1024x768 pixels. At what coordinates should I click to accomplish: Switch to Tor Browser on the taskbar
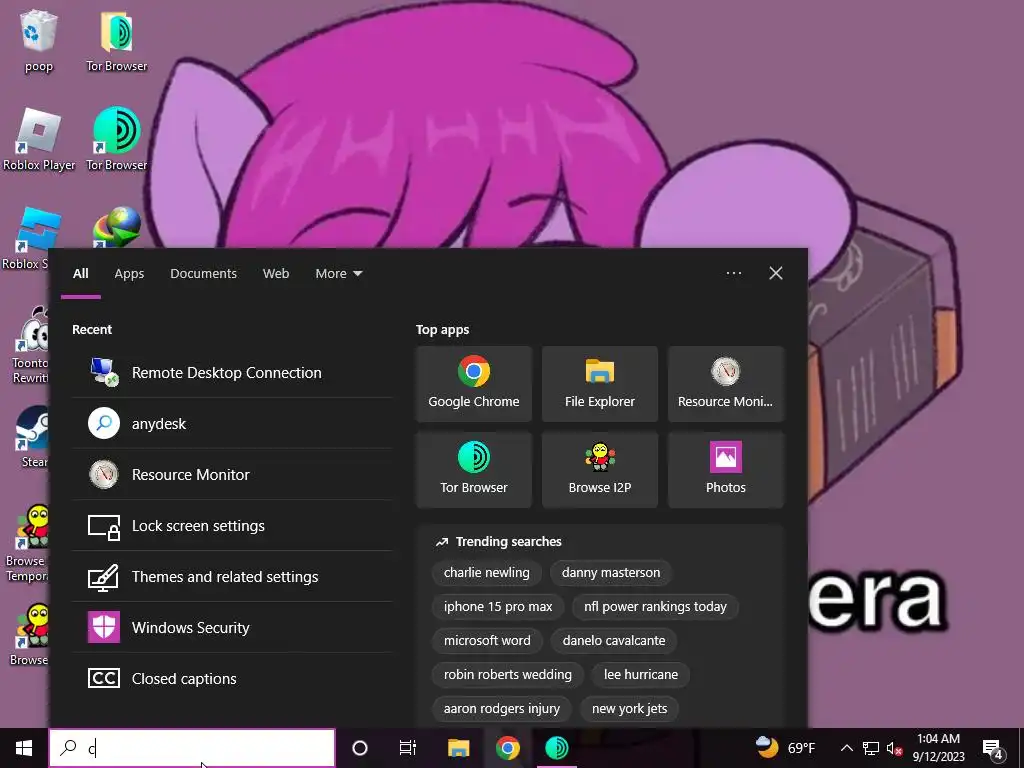[x=556, y=748]
